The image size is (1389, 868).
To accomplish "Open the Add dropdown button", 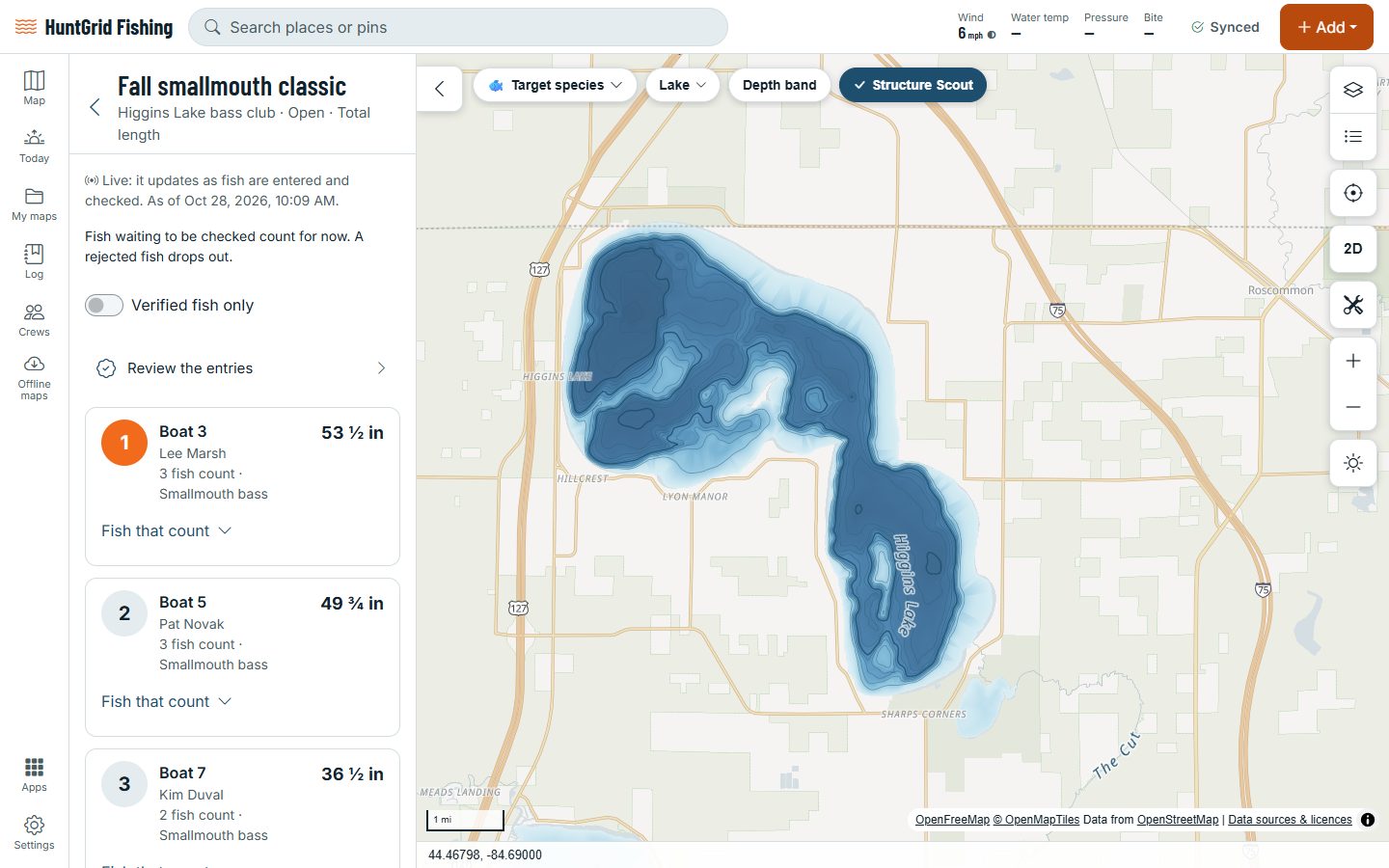I will [1326, 27].
